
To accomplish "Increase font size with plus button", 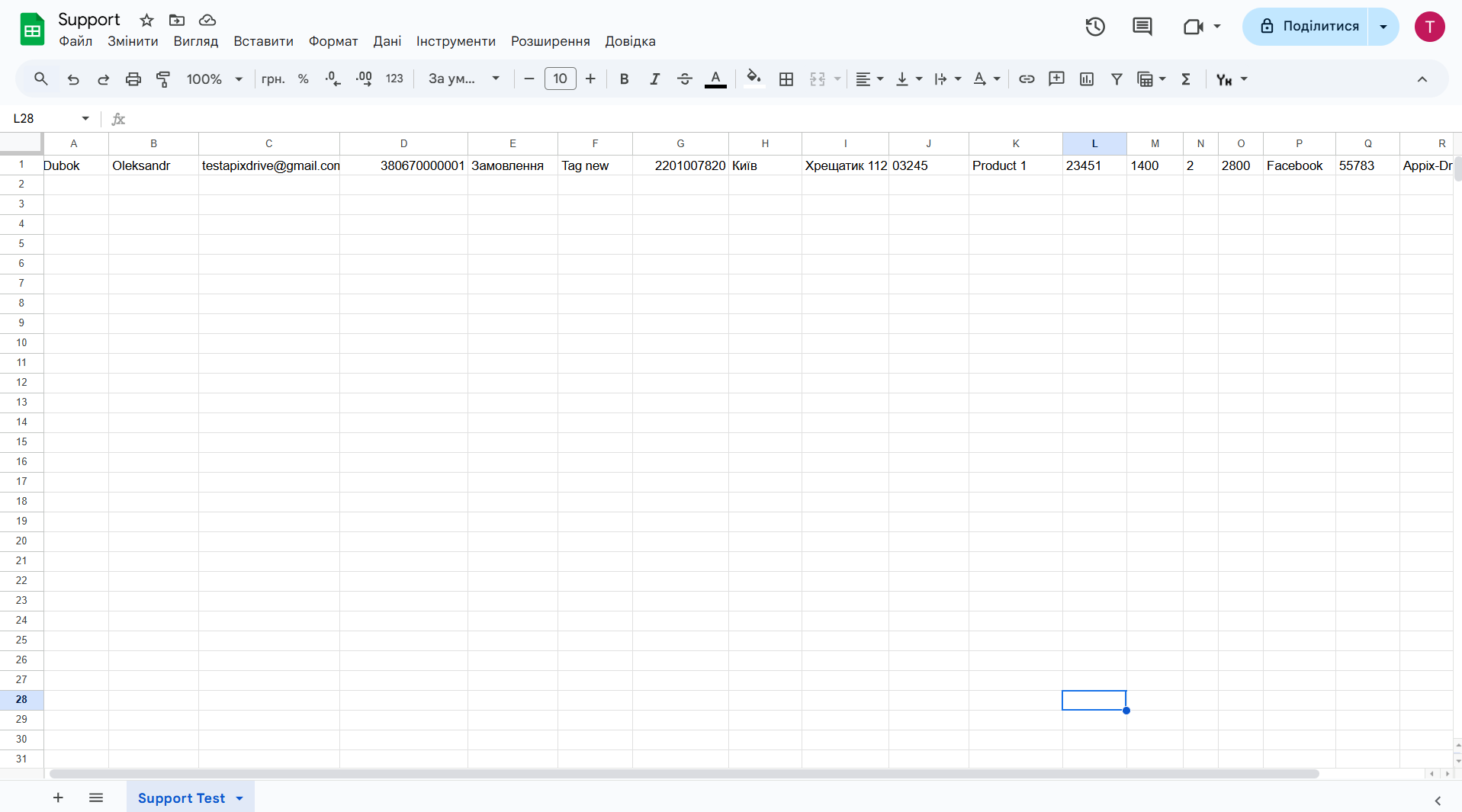I will (590, 79).
